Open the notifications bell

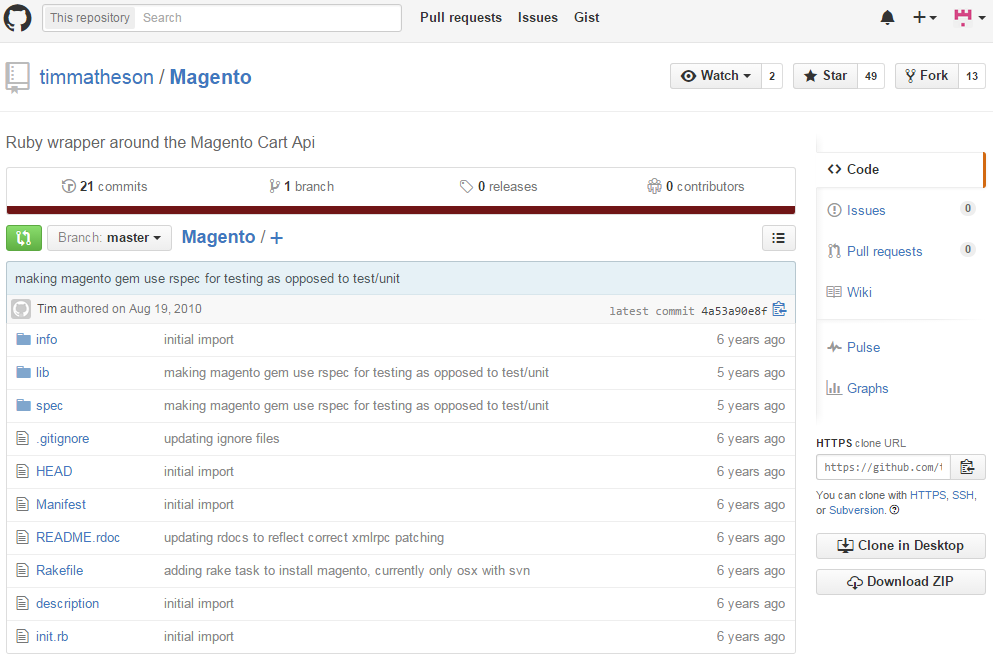(887, 18)
